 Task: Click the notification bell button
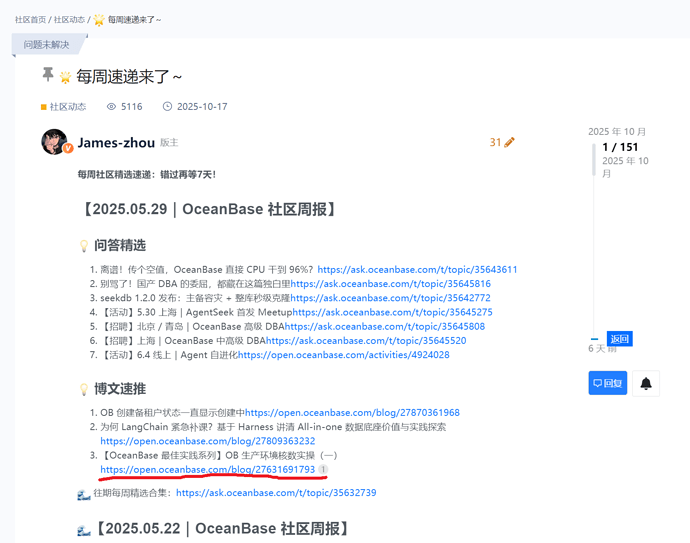click(x=646, y=383)
